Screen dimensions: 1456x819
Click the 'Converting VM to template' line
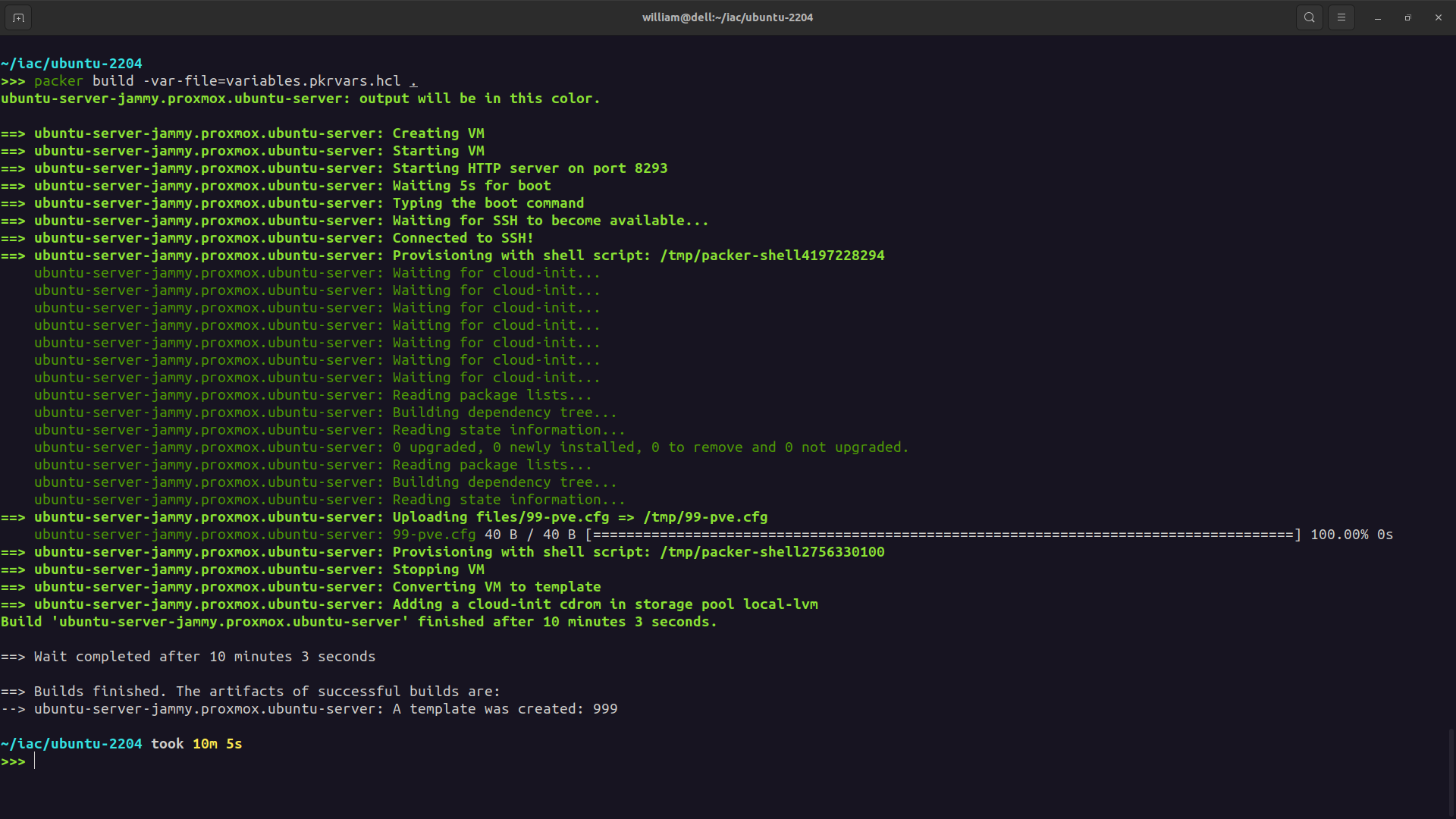(496, 587)
